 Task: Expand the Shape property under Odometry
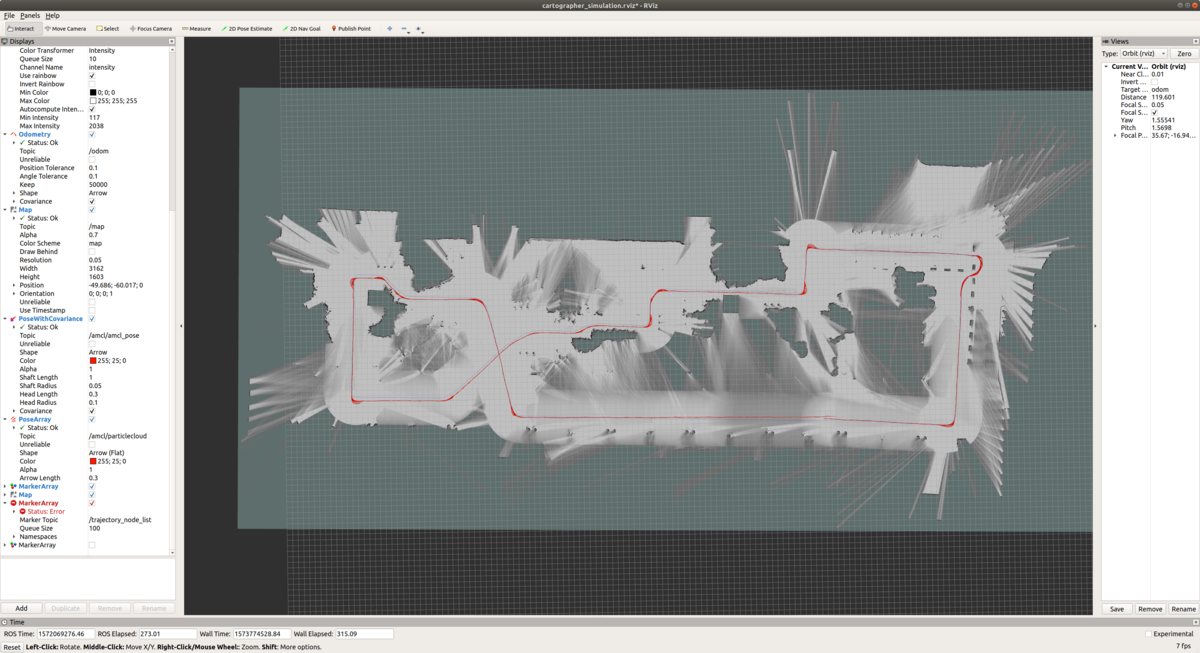tap(14, 193)
